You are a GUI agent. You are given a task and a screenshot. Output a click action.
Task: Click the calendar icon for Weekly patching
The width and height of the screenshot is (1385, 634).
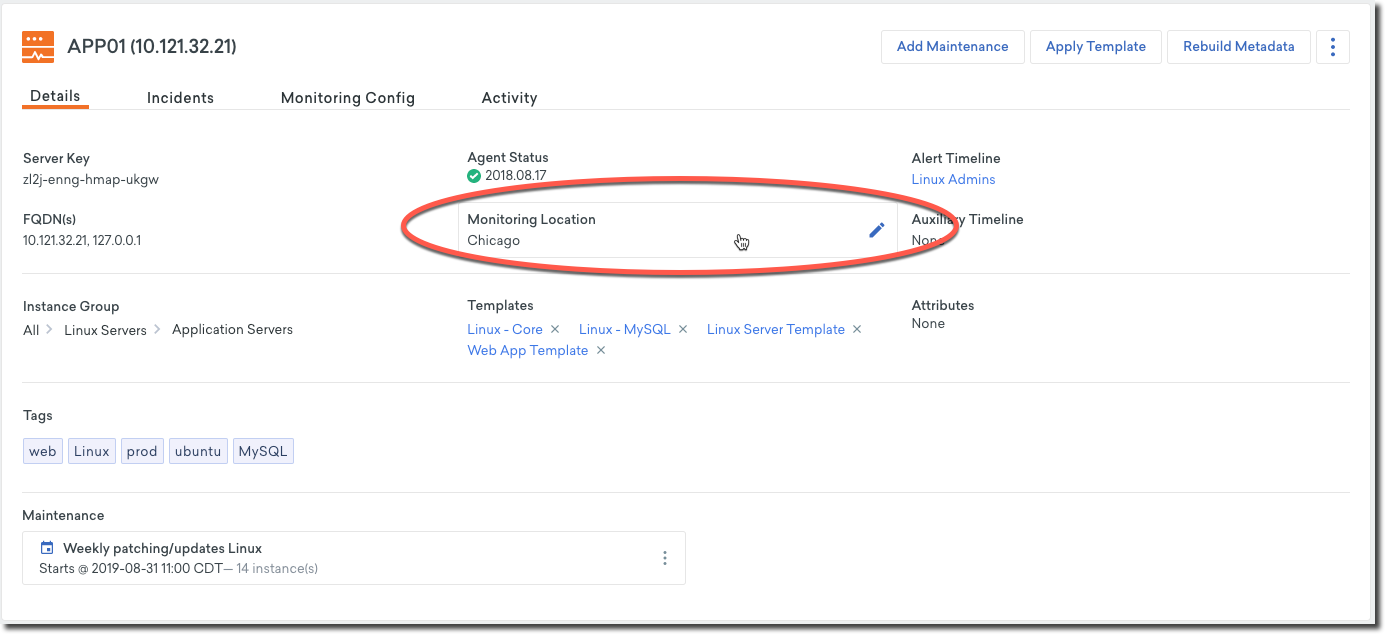point(46,548)
